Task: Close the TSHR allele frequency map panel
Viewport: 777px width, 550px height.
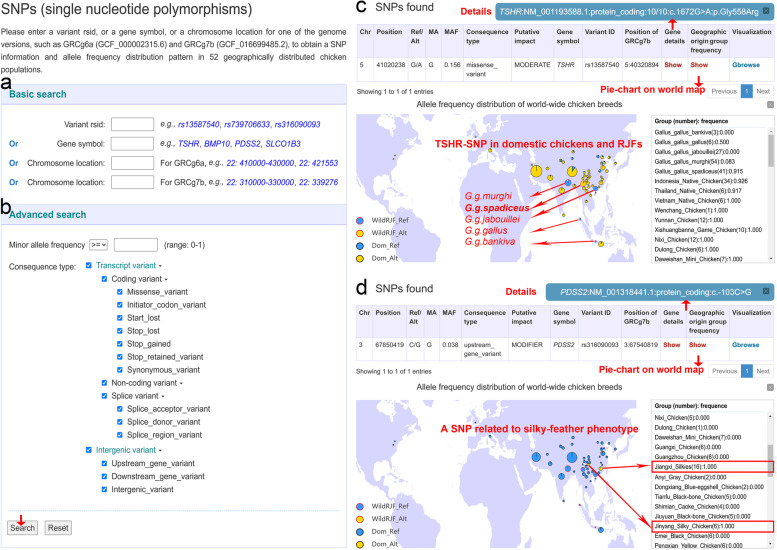Action: point(770,105)
